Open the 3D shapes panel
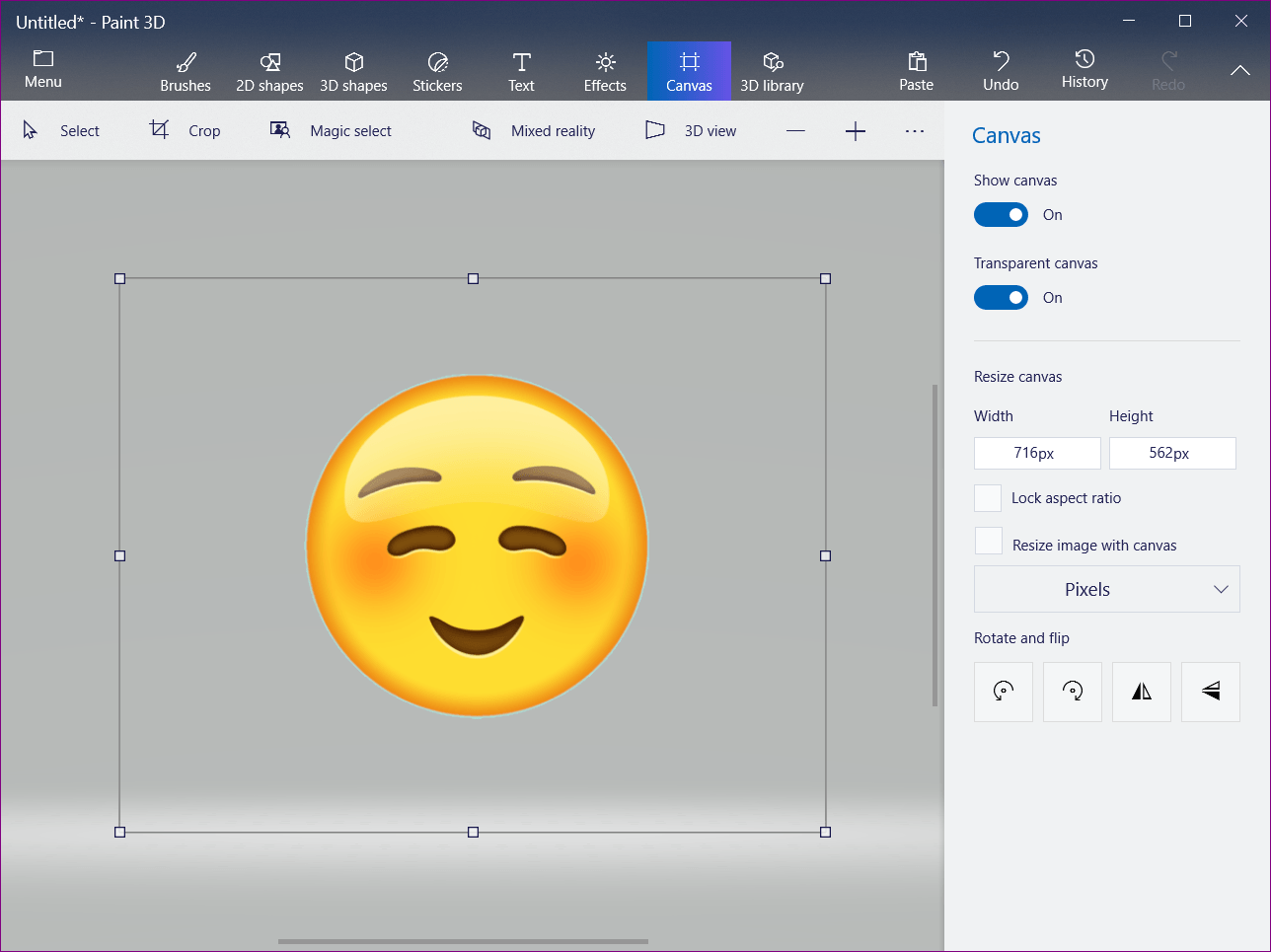1271x952 pixels. 353,71
